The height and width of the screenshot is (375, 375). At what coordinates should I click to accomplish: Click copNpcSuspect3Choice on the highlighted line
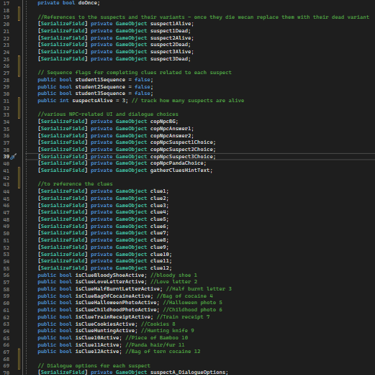(x=182, y=156)
